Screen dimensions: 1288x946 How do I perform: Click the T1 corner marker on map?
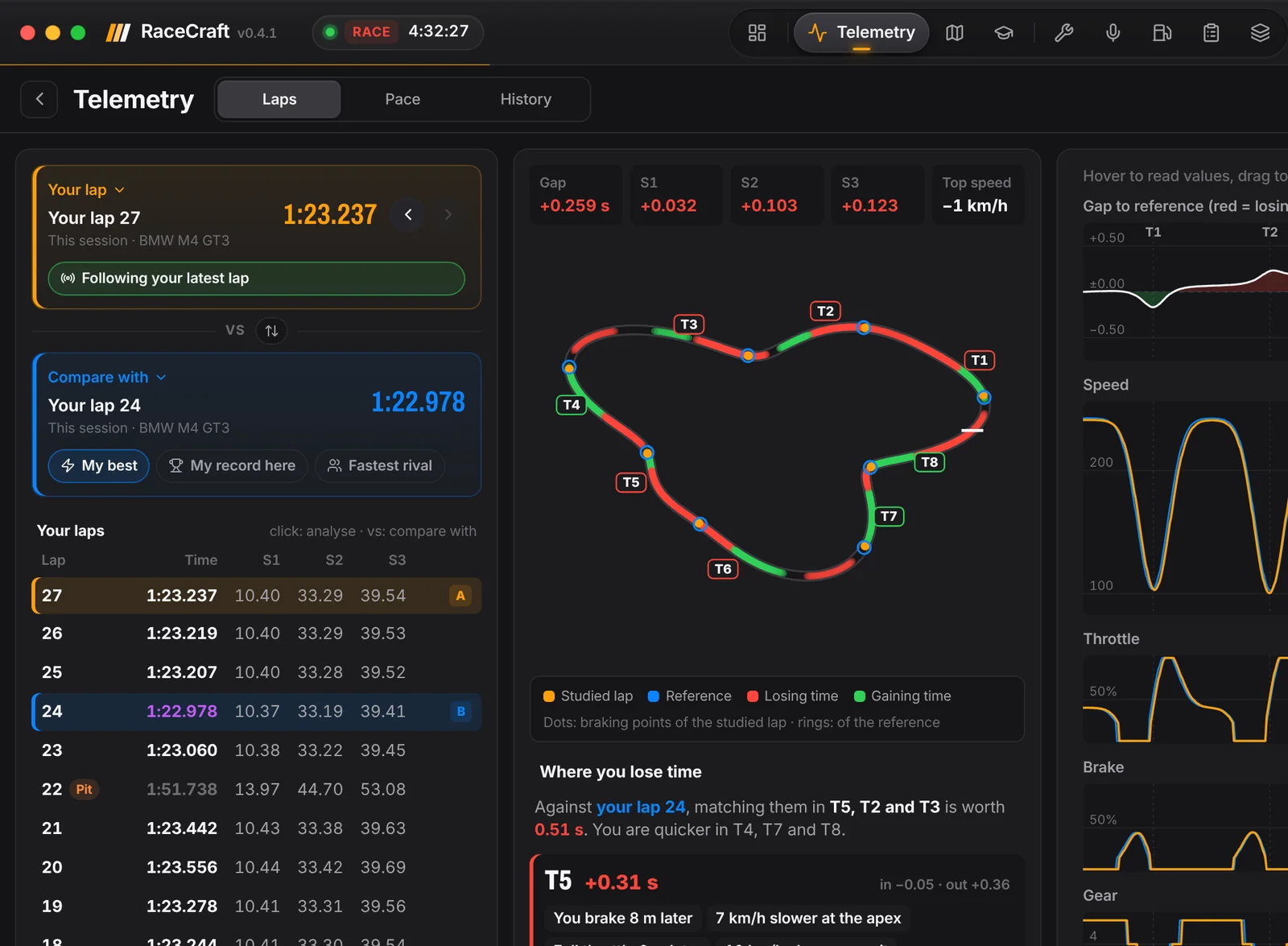[980, 360]
